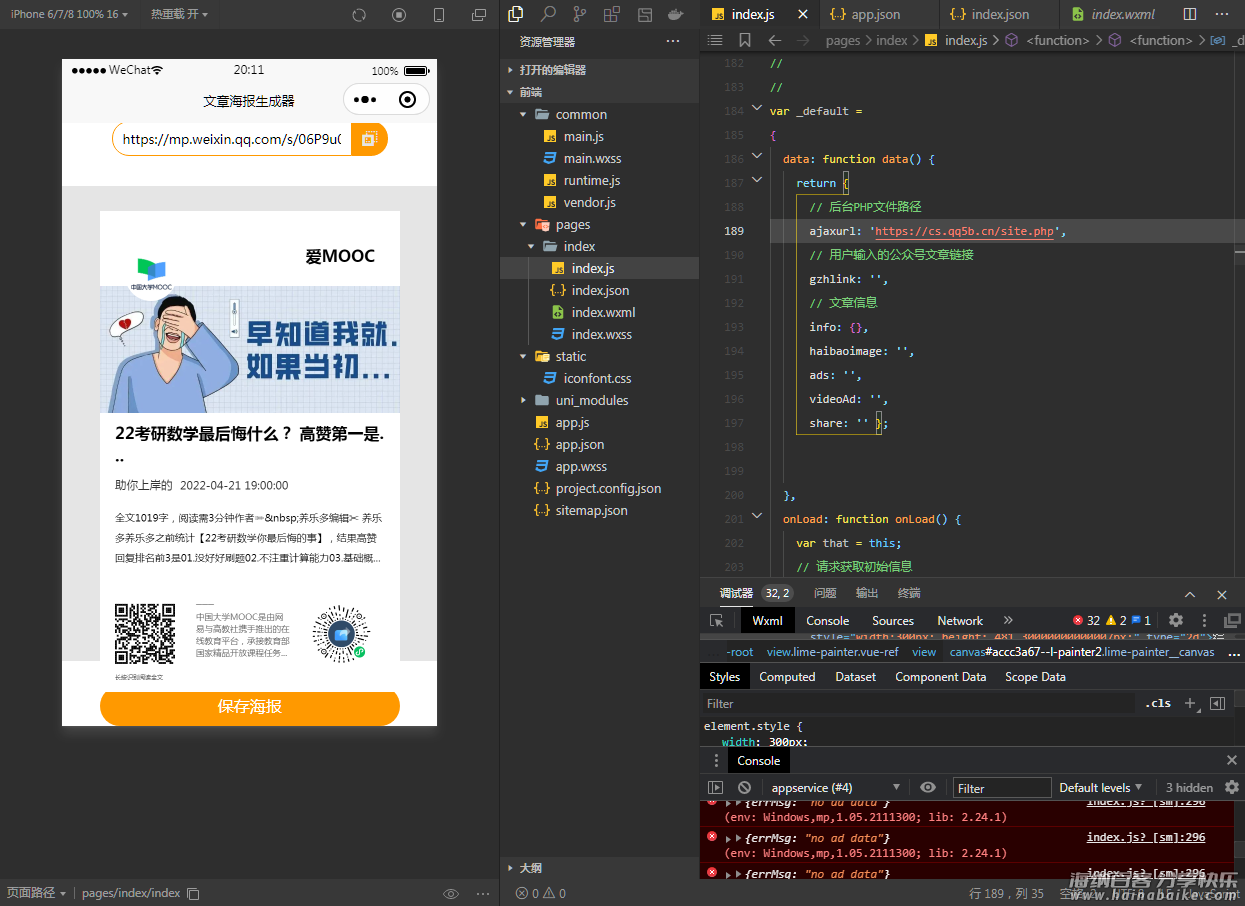This screenshot has height=906, width=1245.
Task: Go back with the left arrow icon
Action: 775,40
